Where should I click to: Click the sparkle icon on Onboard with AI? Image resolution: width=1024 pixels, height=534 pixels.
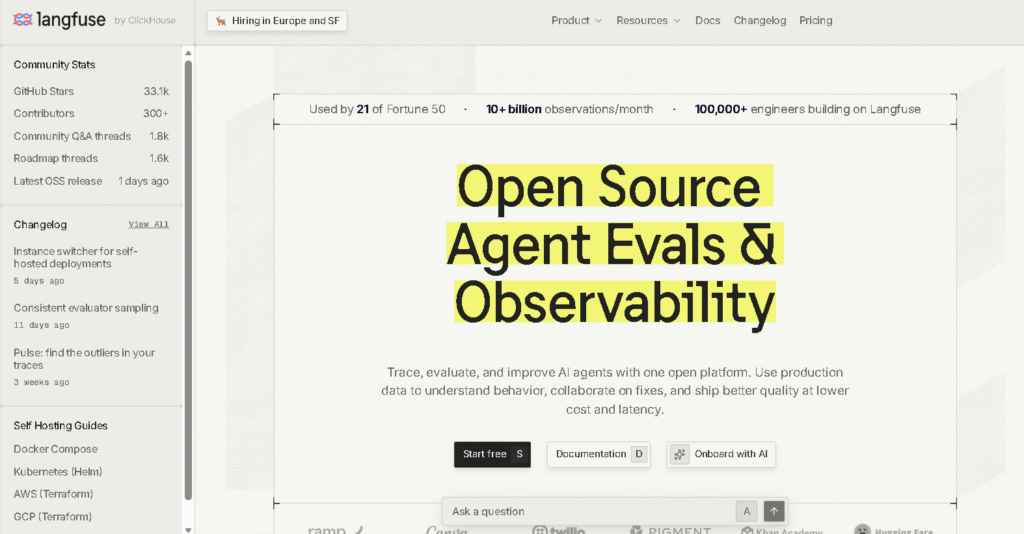coord(680,454)
